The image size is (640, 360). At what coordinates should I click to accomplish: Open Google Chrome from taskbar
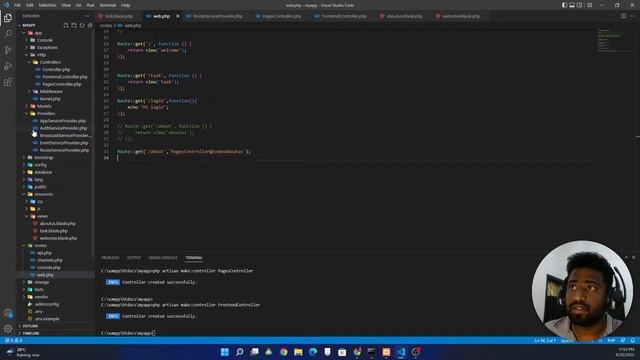284,352
